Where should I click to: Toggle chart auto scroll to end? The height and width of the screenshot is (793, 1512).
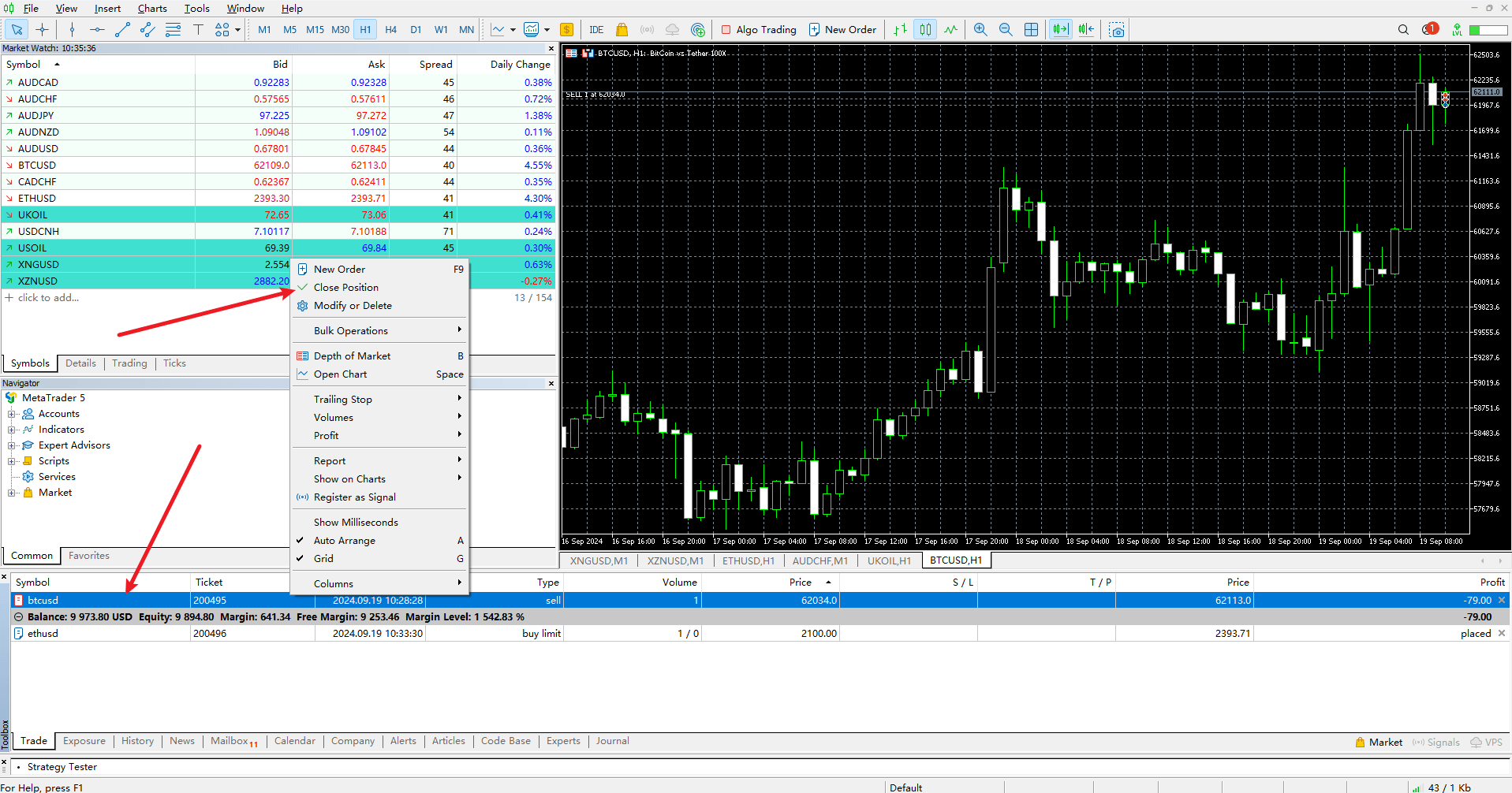click(x=1061, y=30)
